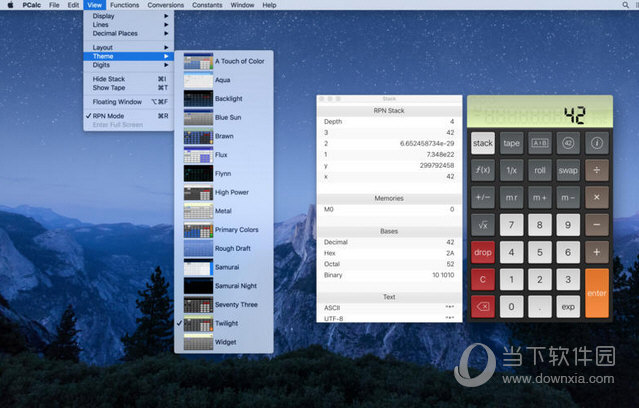
Task: Toggle the stack button on calculator
Action: tap(483, 143)
